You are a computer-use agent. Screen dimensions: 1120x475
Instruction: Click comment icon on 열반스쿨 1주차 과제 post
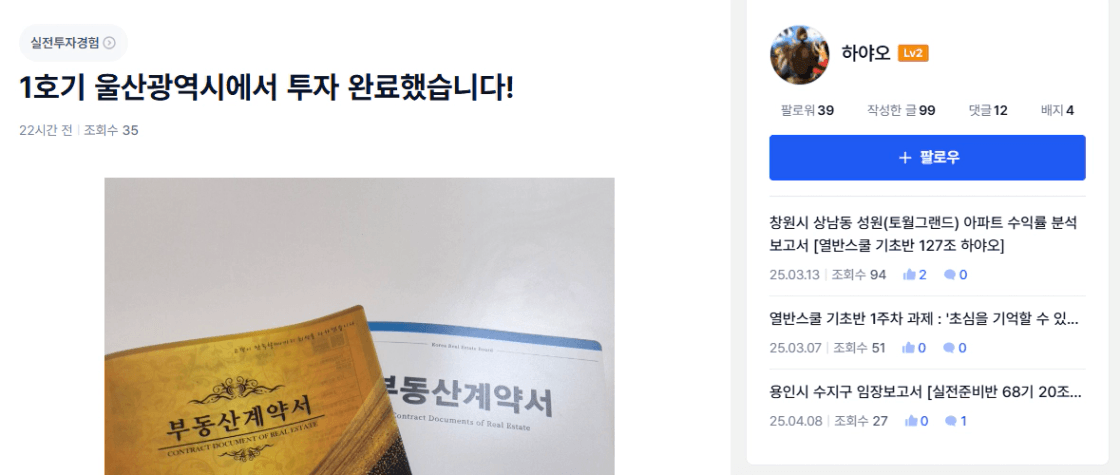click(x=949, y=348)
